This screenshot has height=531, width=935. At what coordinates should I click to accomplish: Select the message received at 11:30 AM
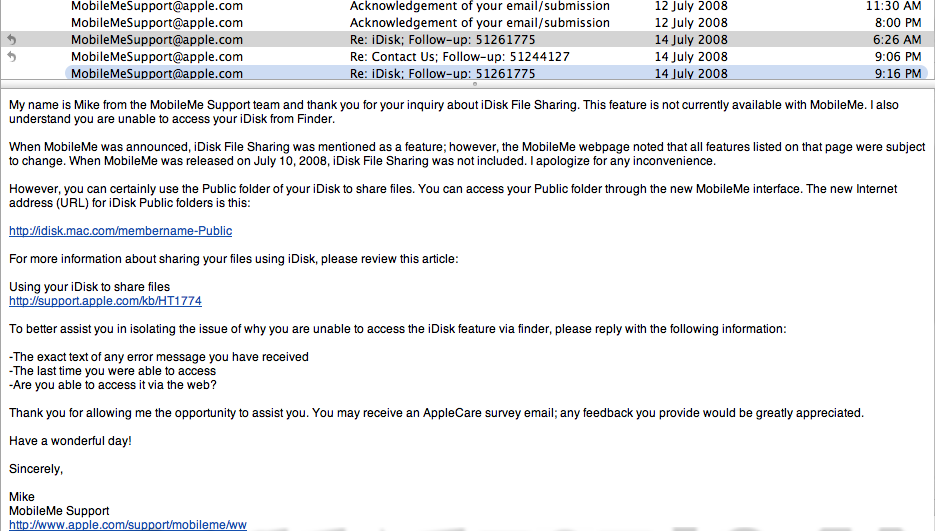tap(468, 6)
